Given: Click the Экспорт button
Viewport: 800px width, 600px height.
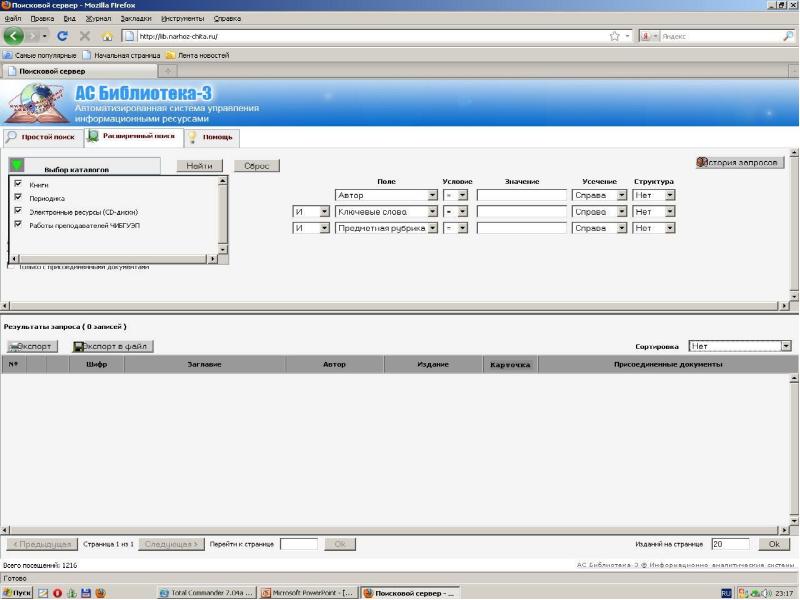Looking at the screenshot, I should pos(32,346).
